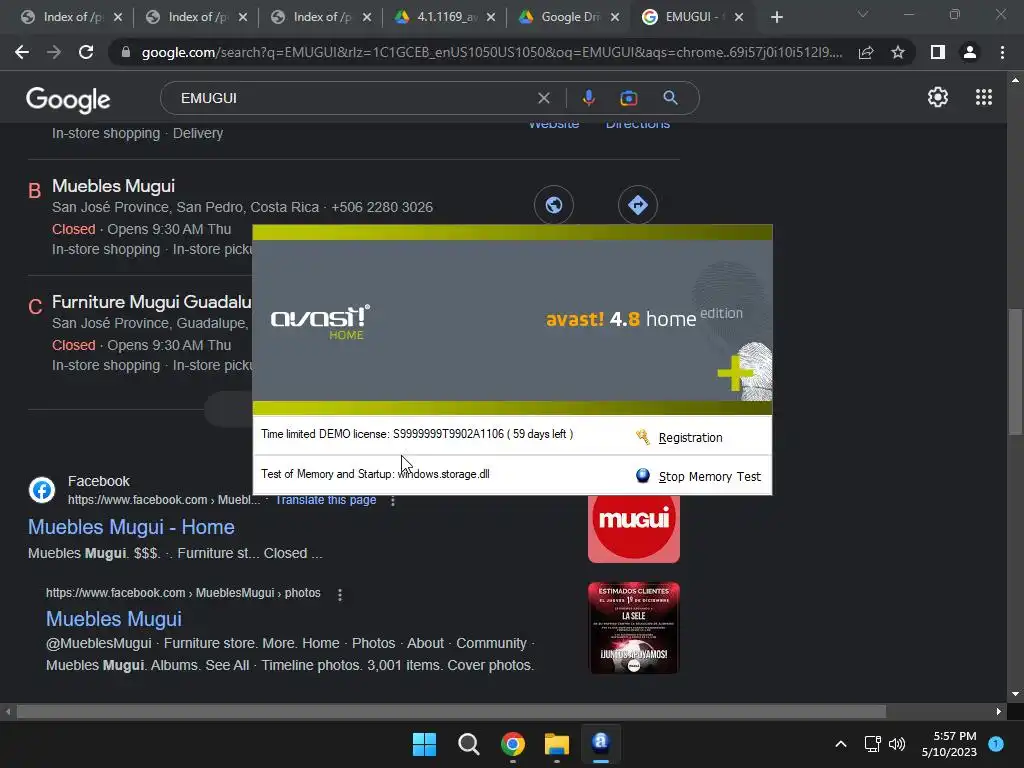
Task: Open Windows taskbar search
Action: [x=468, y=744]
